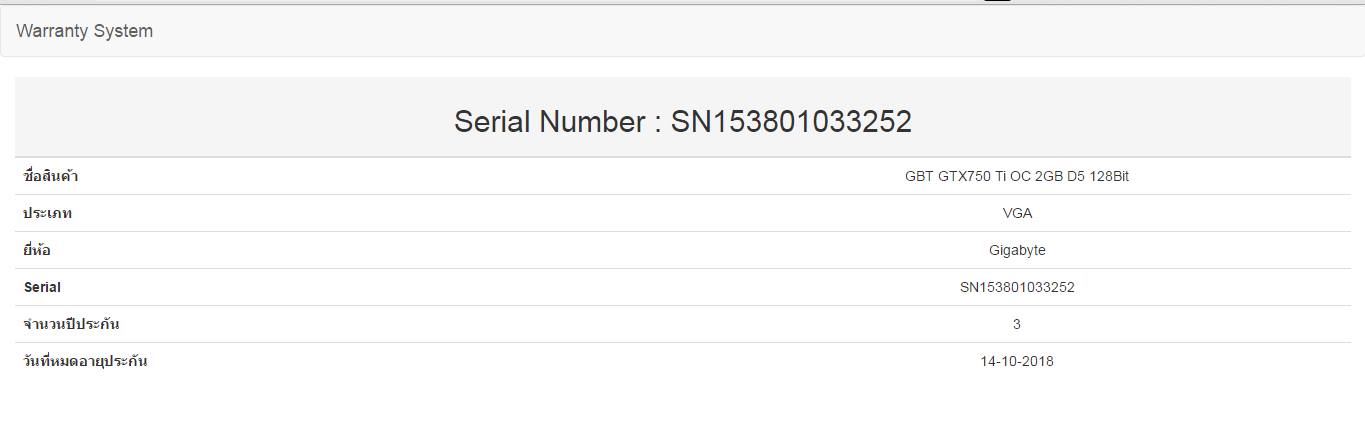This screenshot has height=438, width=1365.
Task: Click the bold Serial row label
Action: [42, 287]
